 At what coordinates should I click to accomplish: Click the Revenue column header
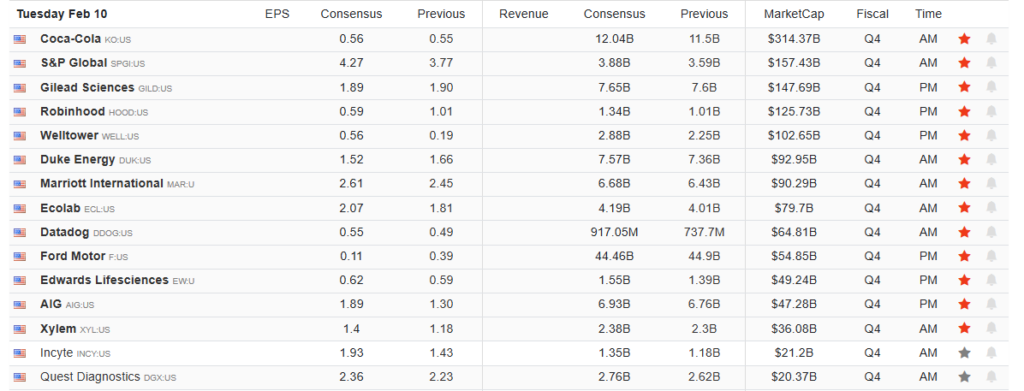[x=524, y=14]
